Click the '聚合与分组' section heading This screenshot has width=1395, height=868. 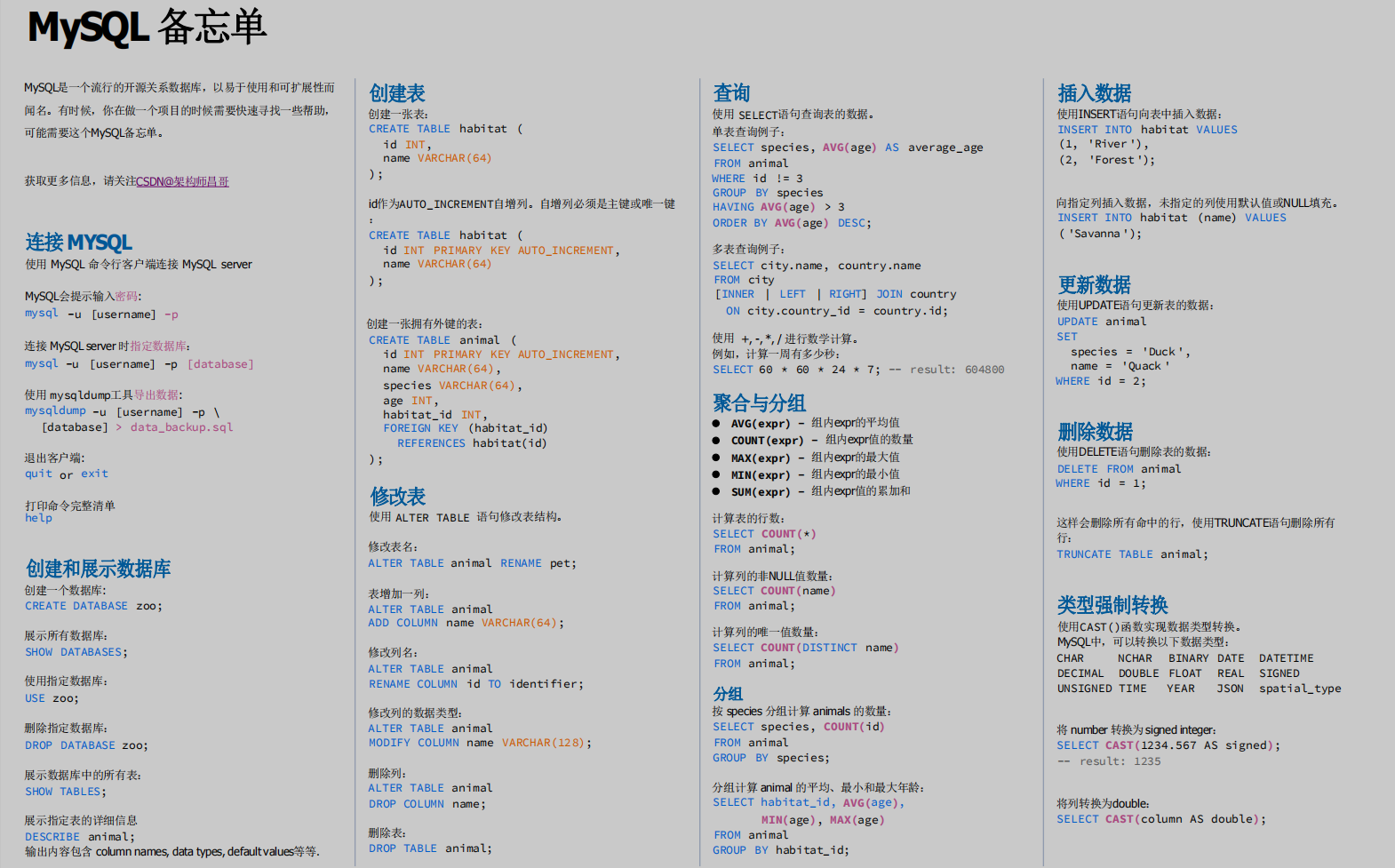click(x=759, y=403)
